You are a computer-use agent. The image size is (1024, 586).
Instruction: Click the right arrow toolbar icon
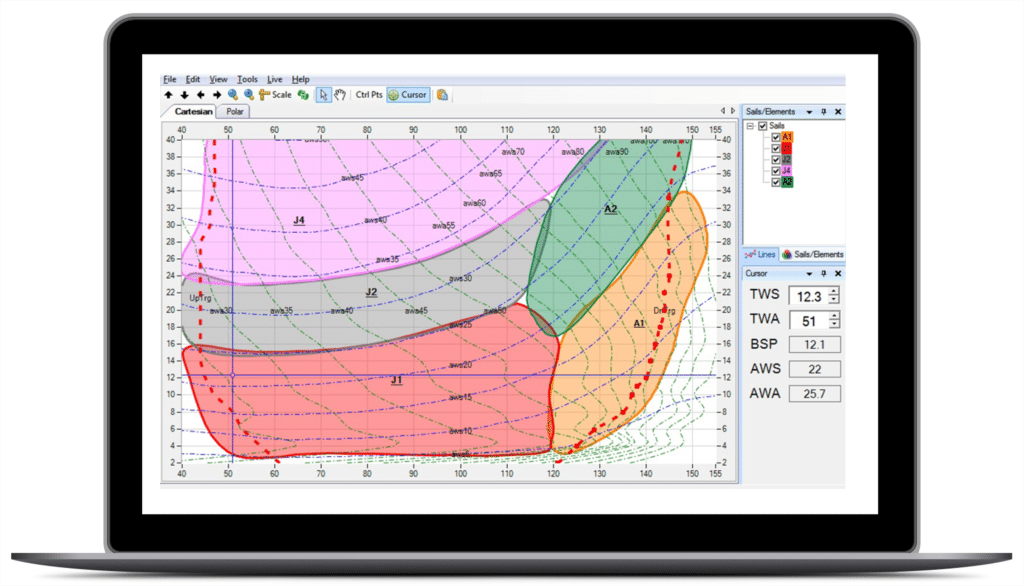point(217,95)
